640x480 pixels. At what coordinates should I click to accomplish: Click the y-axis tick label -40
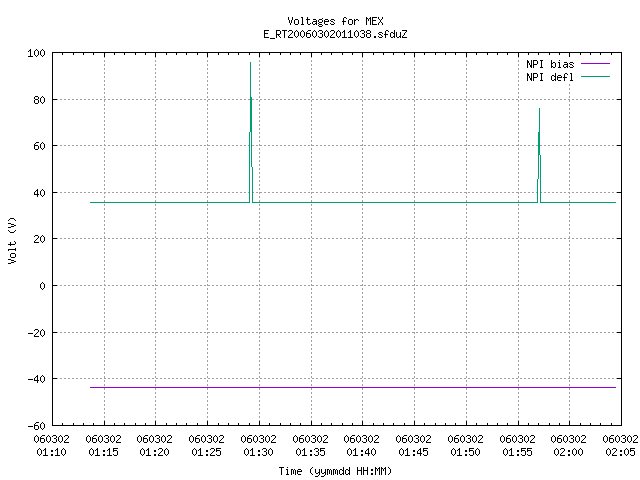(x=36, y=379)
